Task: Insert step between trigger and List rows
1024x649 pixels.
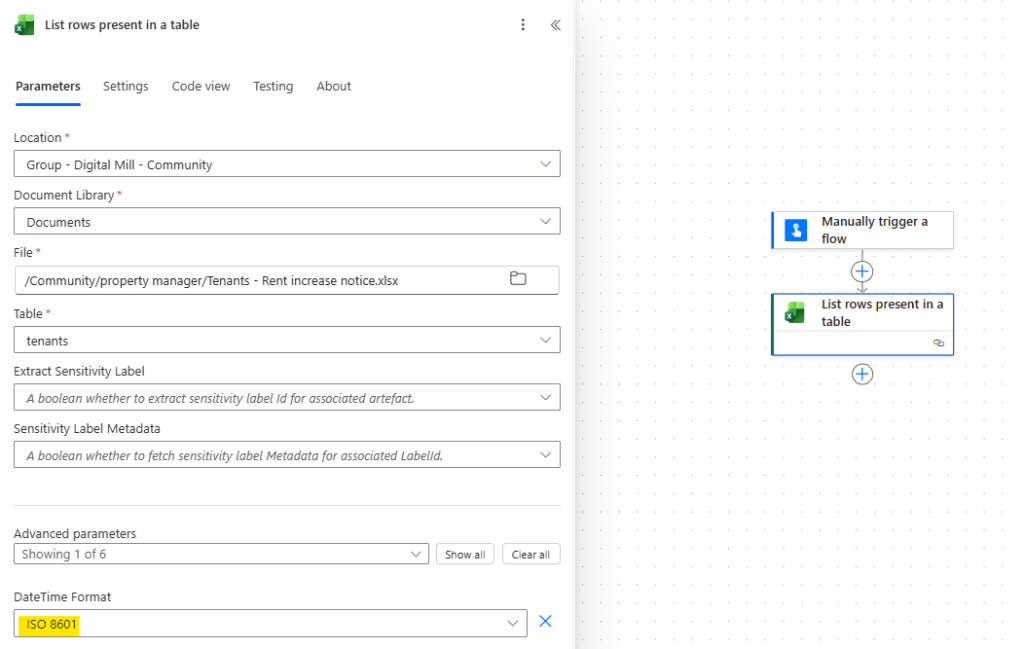Action: [x=862, y=271]
